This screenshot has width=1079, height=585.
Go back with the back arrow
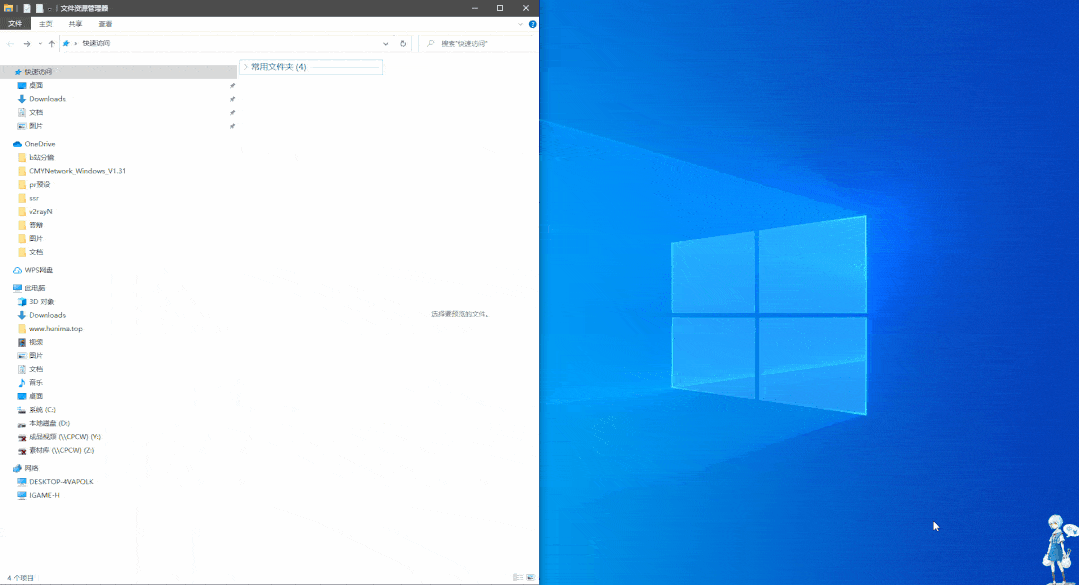tap(10, 43)
